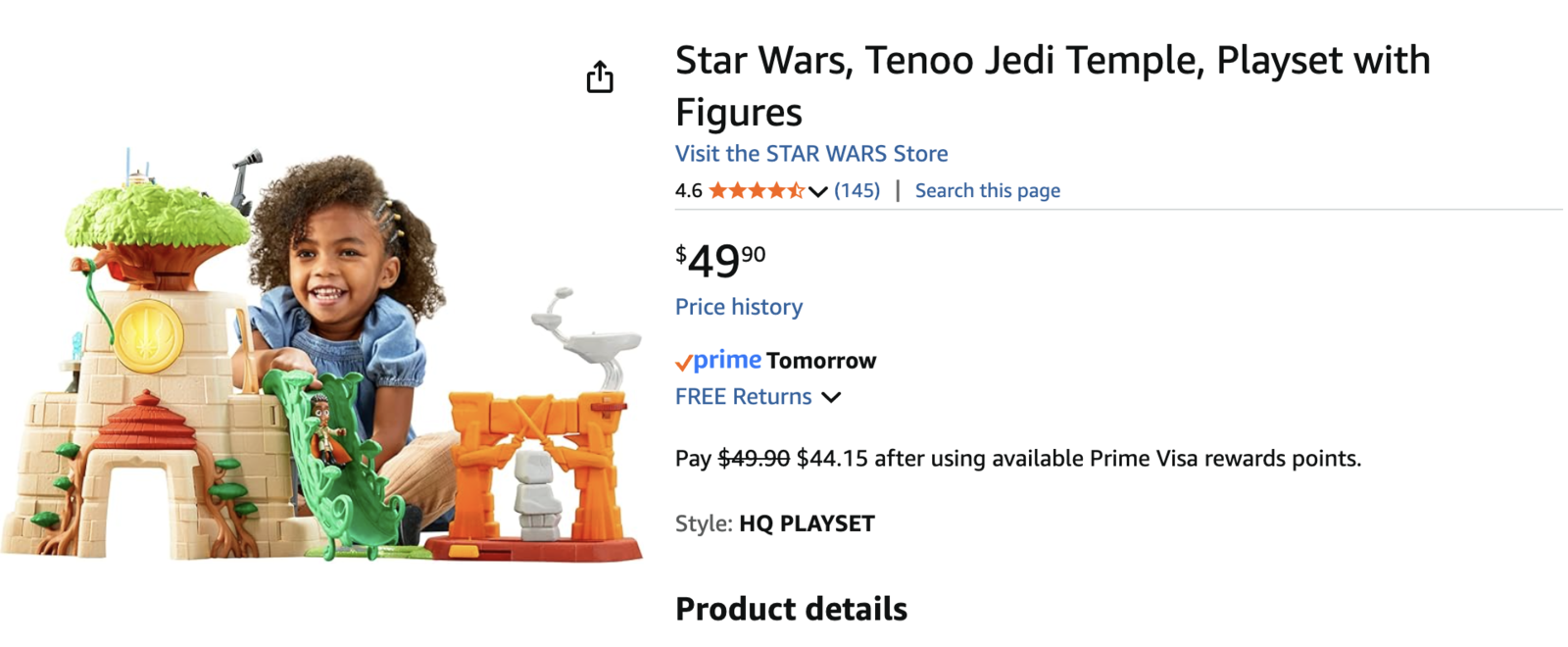Click the Search this page link
Screen dimensions: 1568x647
[x=987, y=190]
